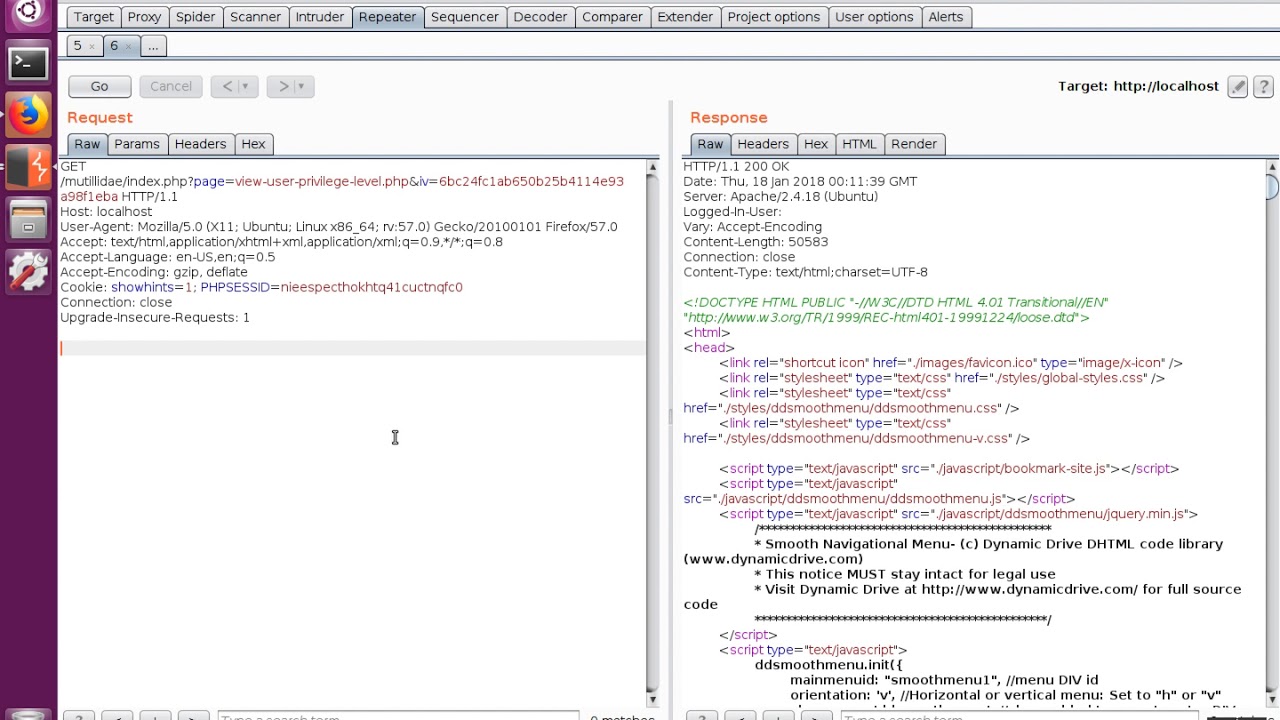Go to the Scanner tab
This screenshot has width=1280, height=720.
[x=255, y=17]
